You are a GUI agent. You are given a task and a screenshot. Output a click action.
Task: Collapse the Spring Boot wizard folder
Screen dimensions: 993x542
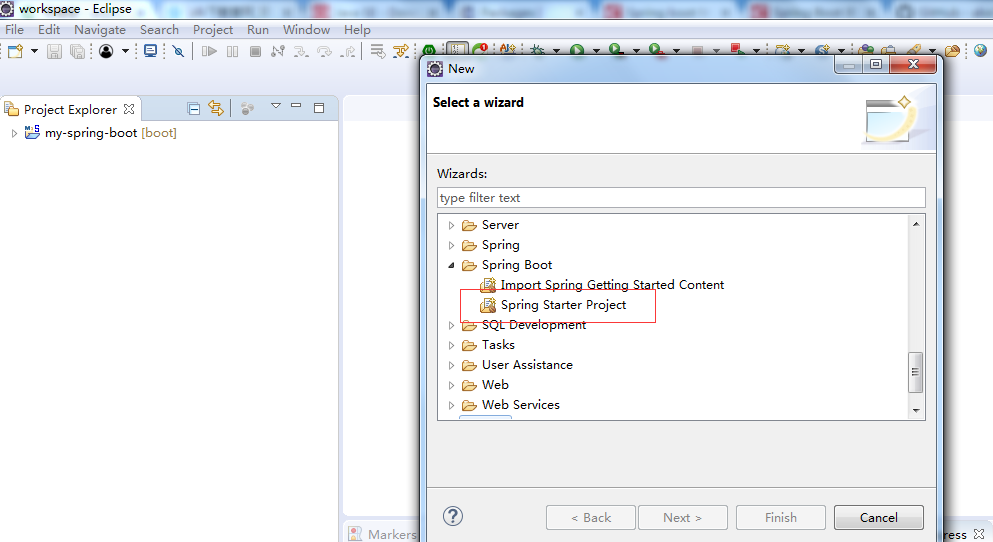(x=451, y=265)
